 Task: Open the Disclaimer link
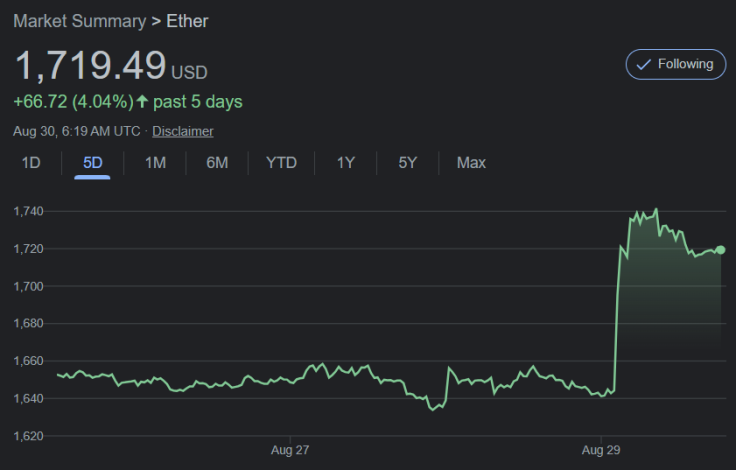click(183, 131)
